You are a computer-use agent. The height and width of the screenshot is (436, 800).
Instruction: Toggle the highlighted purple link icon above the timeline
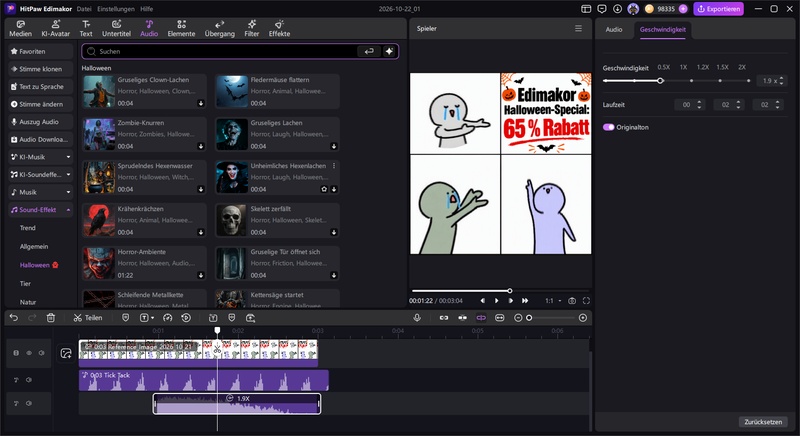click(x=481, y=318)
